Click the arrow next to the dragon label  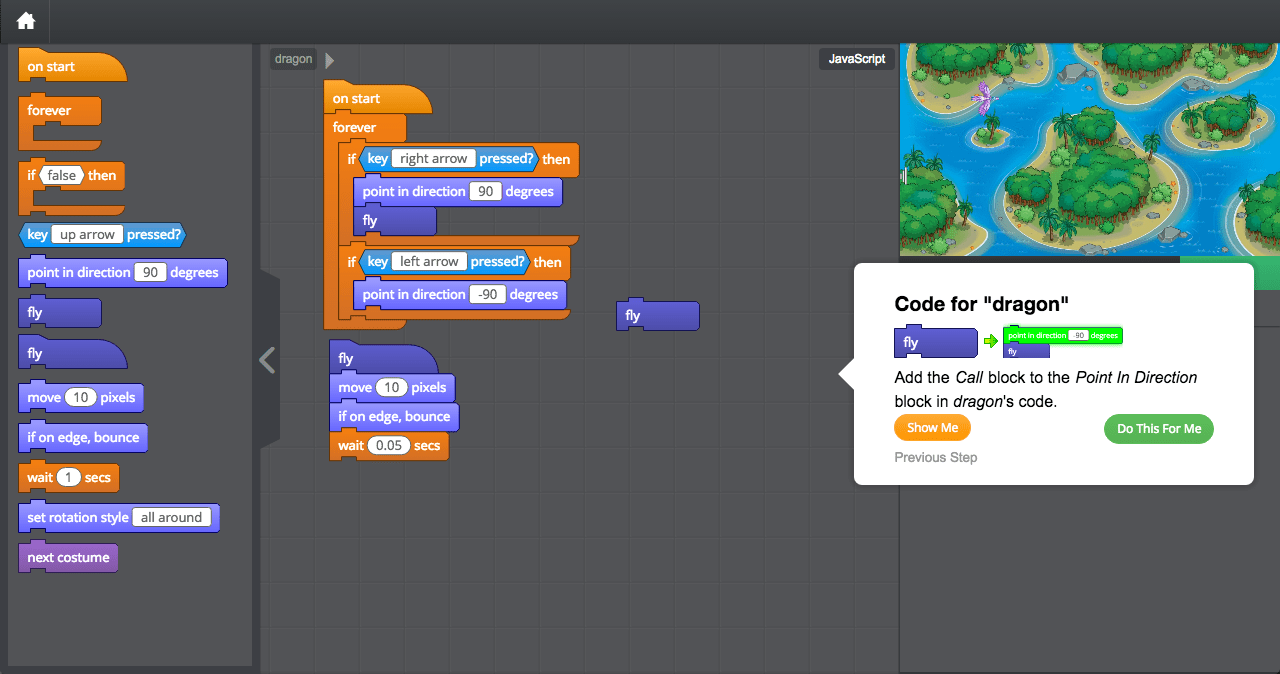click(330, 60)
